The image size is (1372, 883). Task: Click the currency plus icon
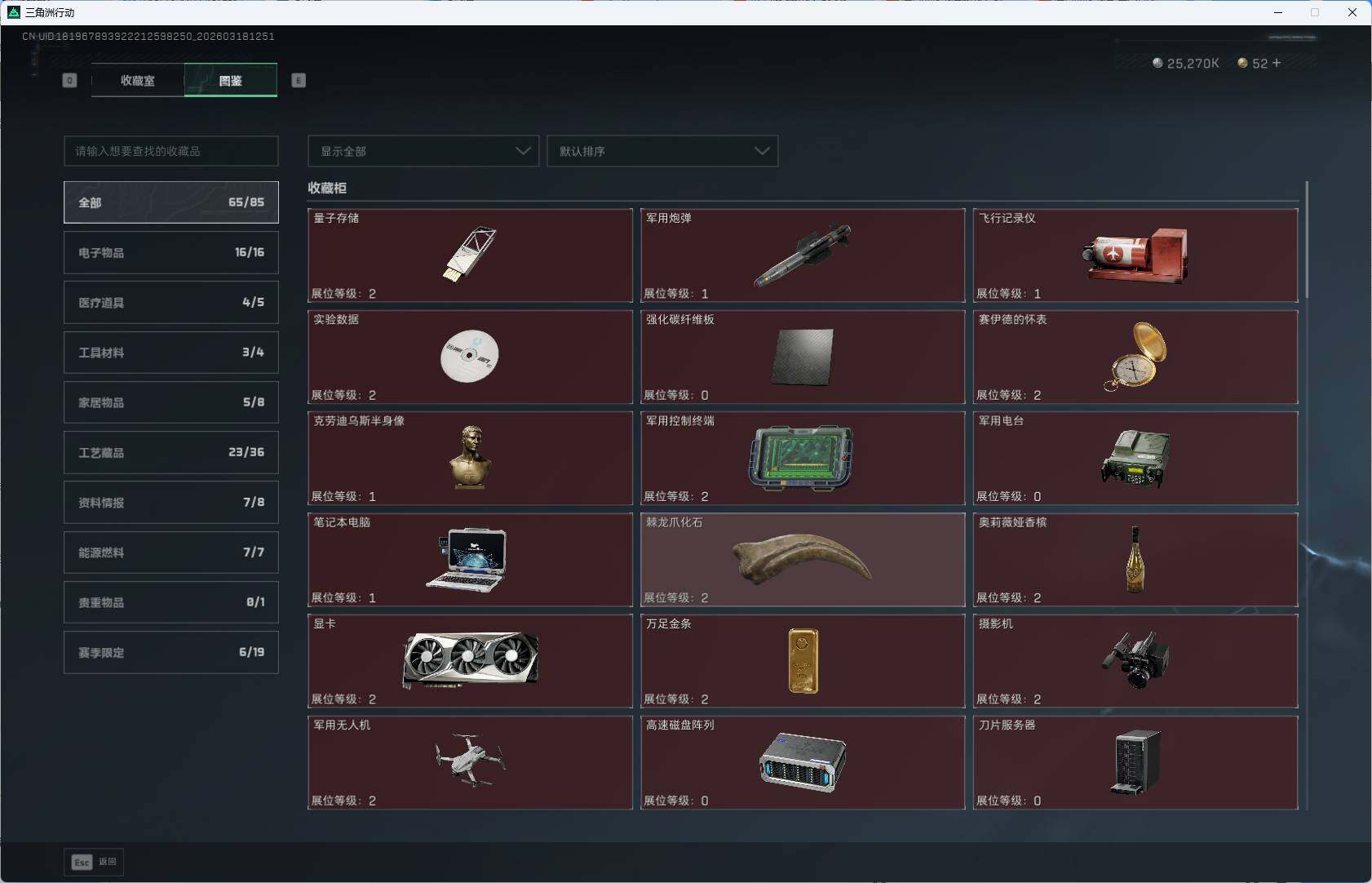(x=1277, y=63)
